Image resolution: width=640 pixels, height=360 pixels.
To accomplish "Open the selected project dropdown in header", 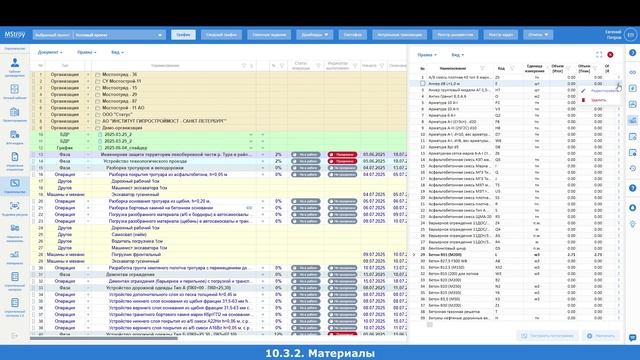I will 98,35.
